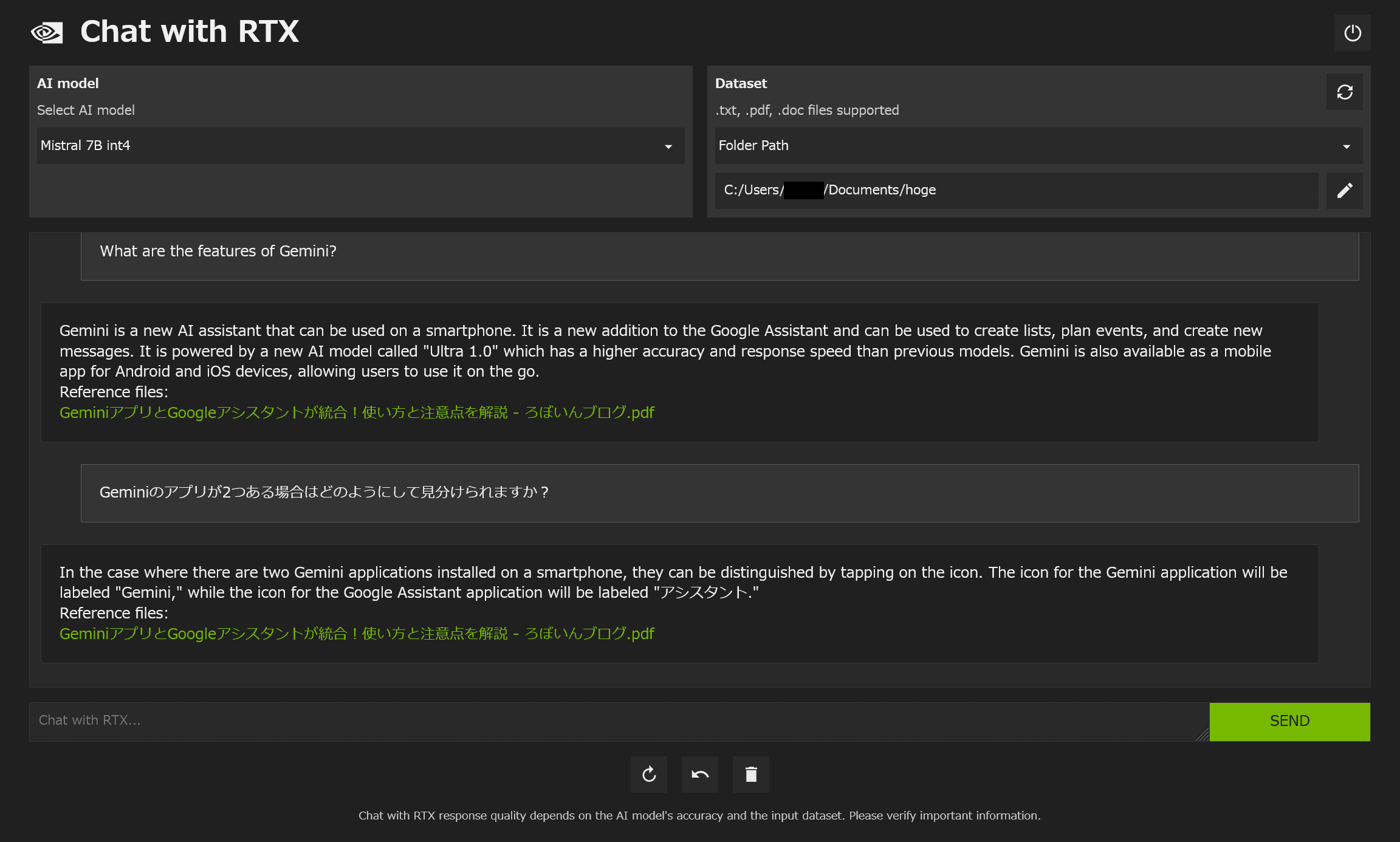Refresh the dataset with the sync icon
The image size is (1400, 842).
pos(1344,92)
